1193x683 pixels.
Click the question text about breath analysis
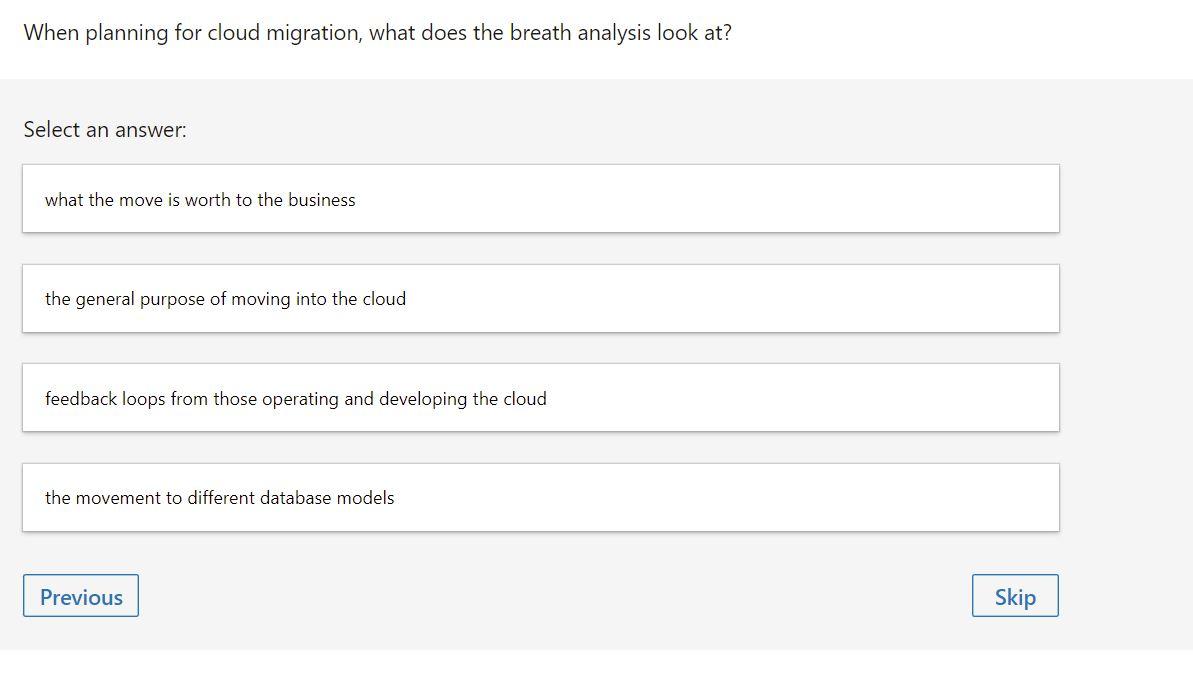377,32
